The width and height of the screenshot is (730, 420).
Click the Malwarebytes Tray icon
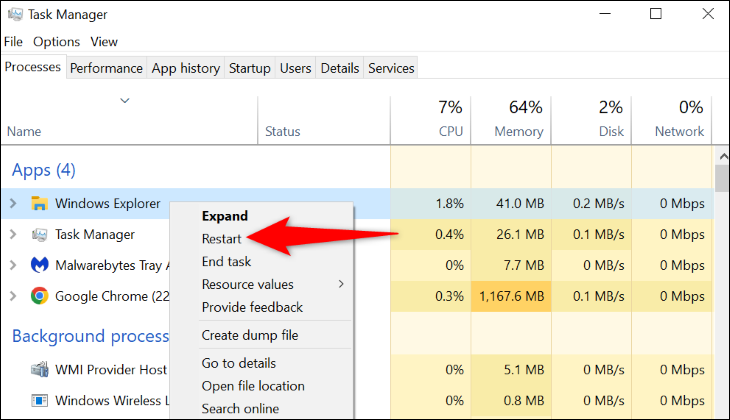click(39, 265)
